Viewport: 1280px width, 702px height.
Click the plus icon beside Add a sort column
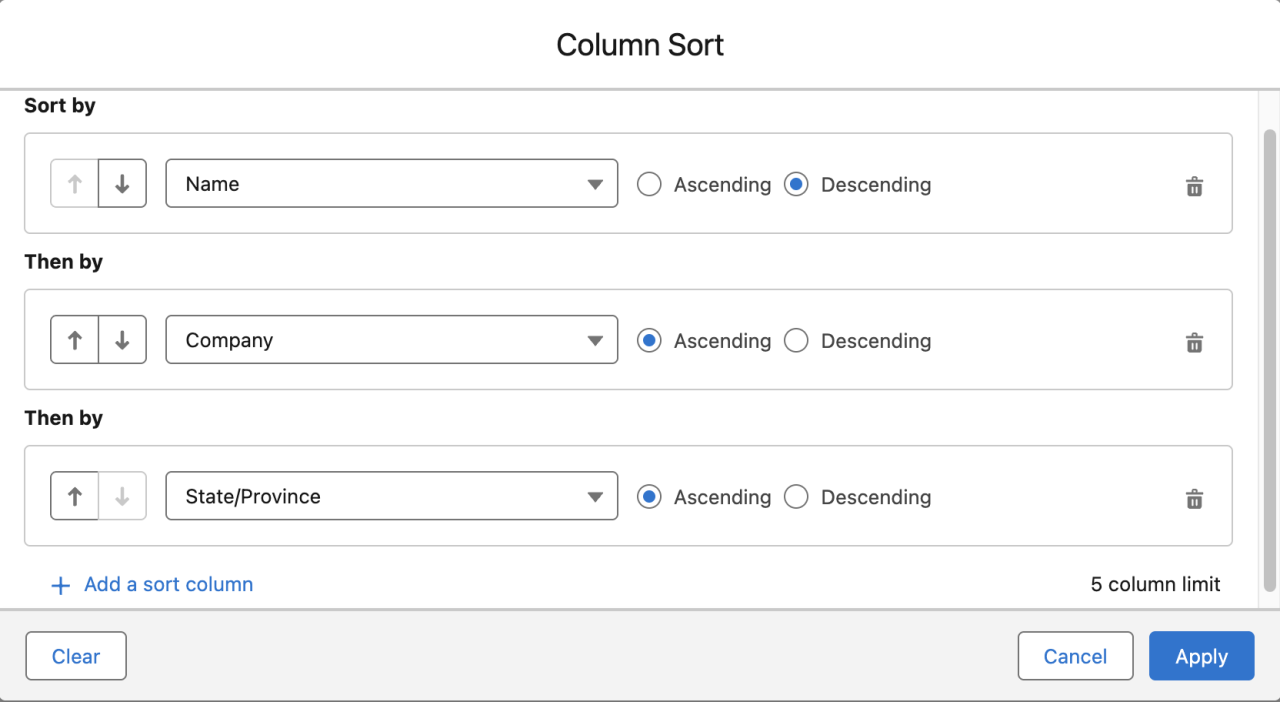60,584
